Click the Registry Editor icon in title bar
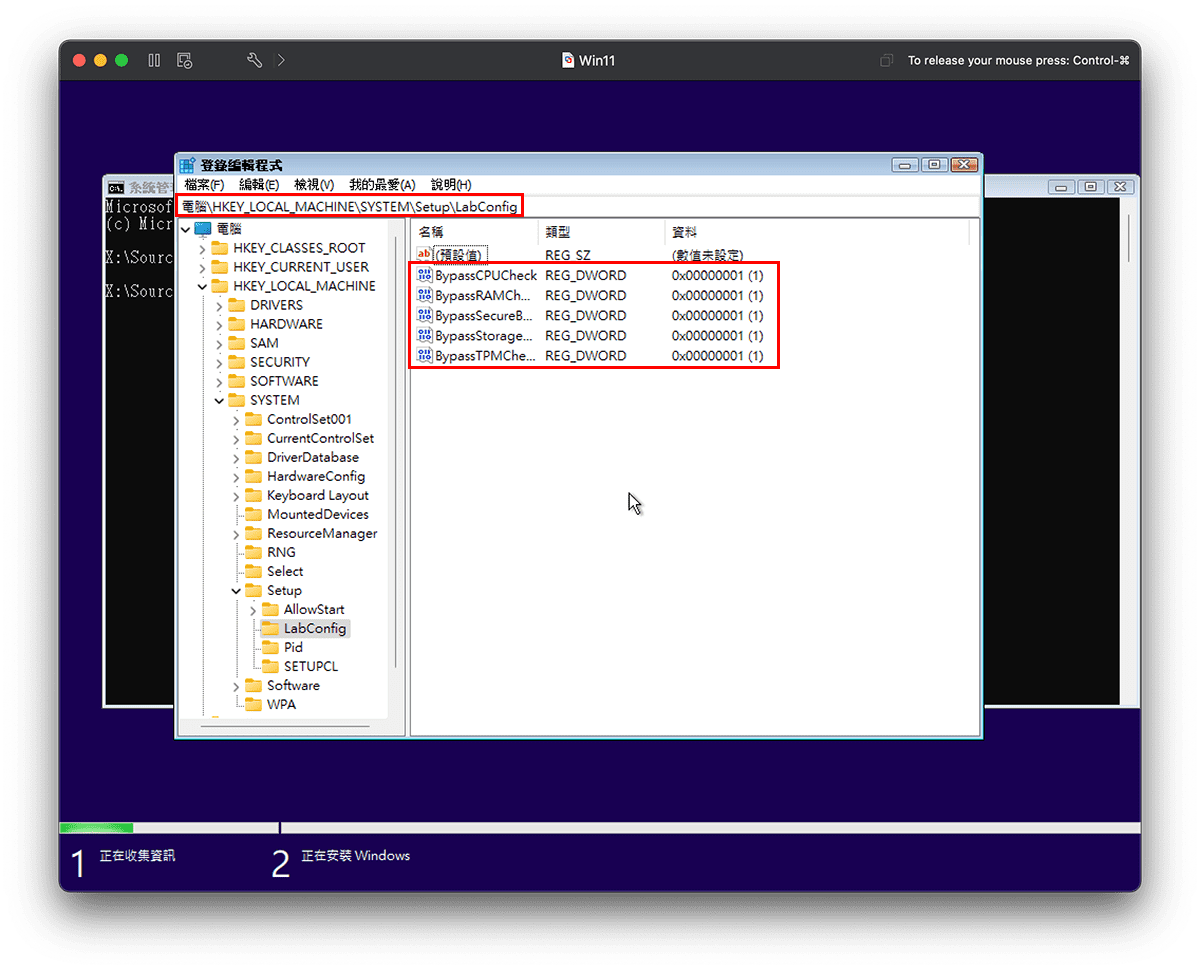Viewport: 1200px width, 970px height. pos(188,163)
